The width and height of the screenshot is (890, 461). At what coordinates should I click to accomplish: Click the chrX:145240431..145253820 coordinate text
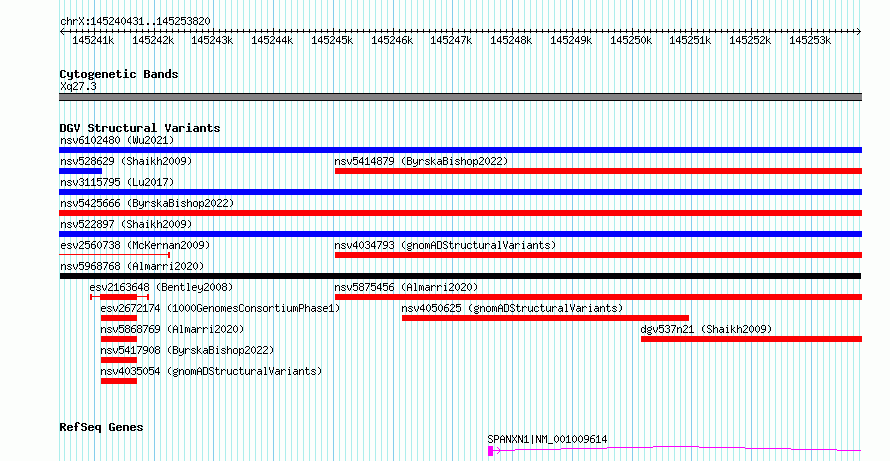(135, 22)
